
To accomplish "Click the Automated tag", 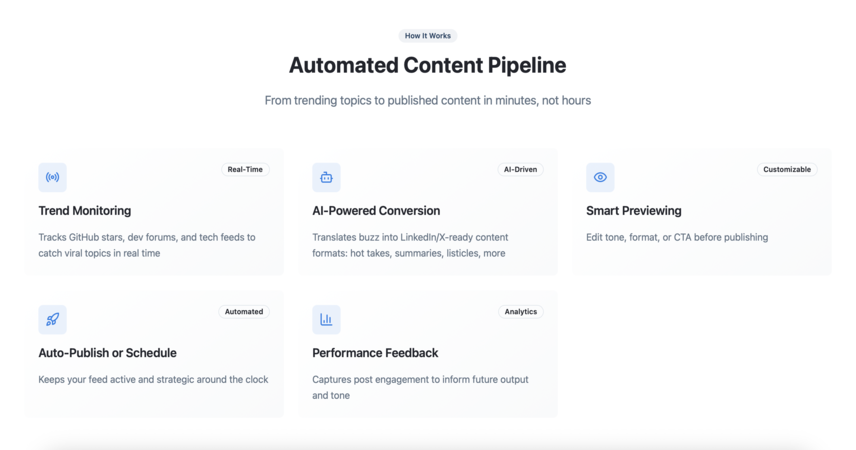I will point(244,312).
